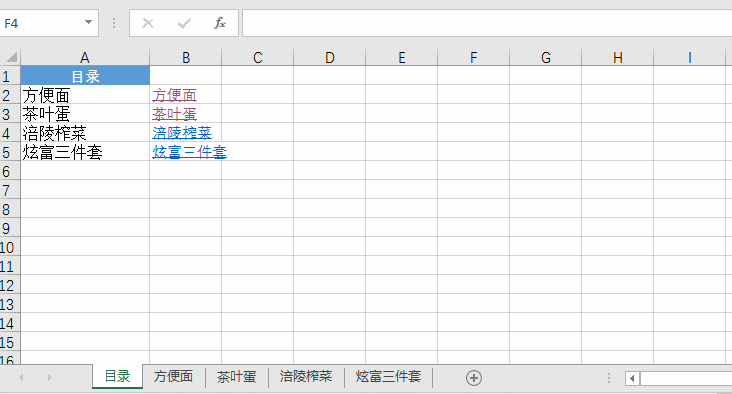The height and width of the screenshot is (394, 732).
Task: Select row 5 header
Action: tap(10, 152)
